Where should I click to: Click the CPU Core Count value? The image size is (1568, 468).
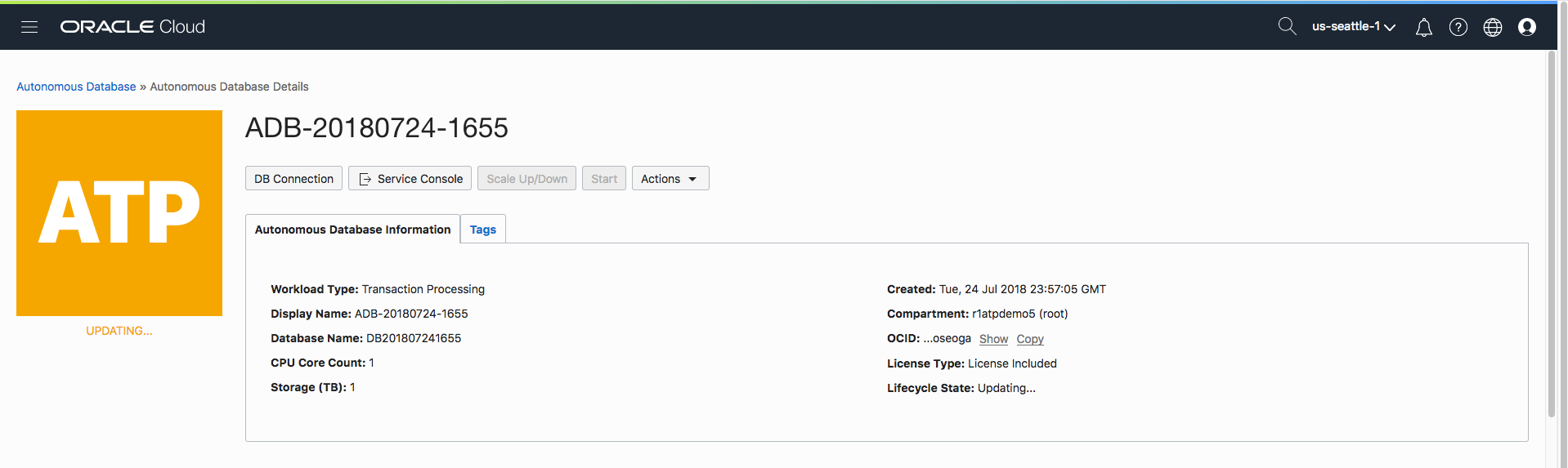click(x=371, y=363)
